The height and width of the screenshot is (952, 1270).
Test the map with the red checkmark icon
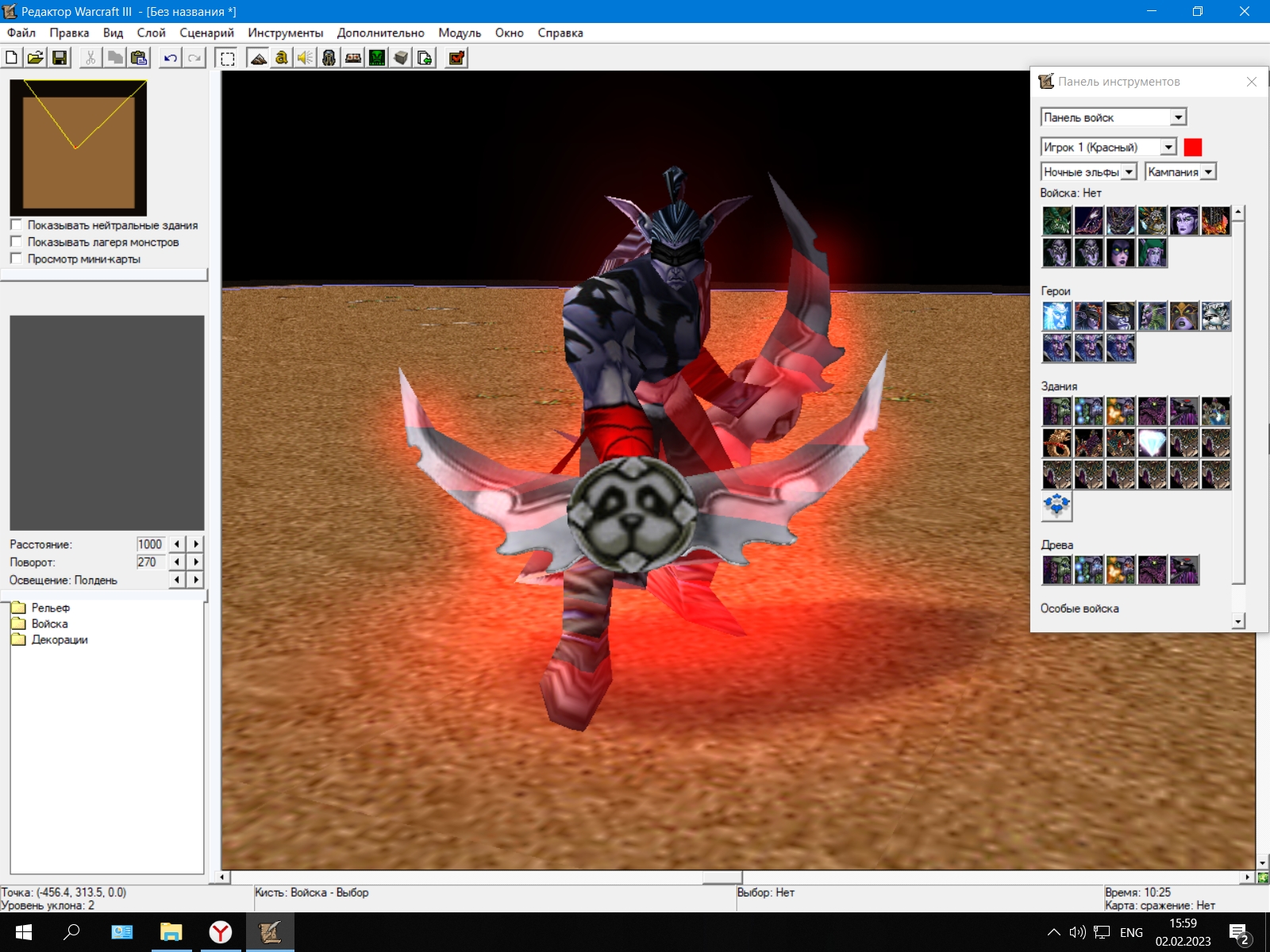coord(456,58)
